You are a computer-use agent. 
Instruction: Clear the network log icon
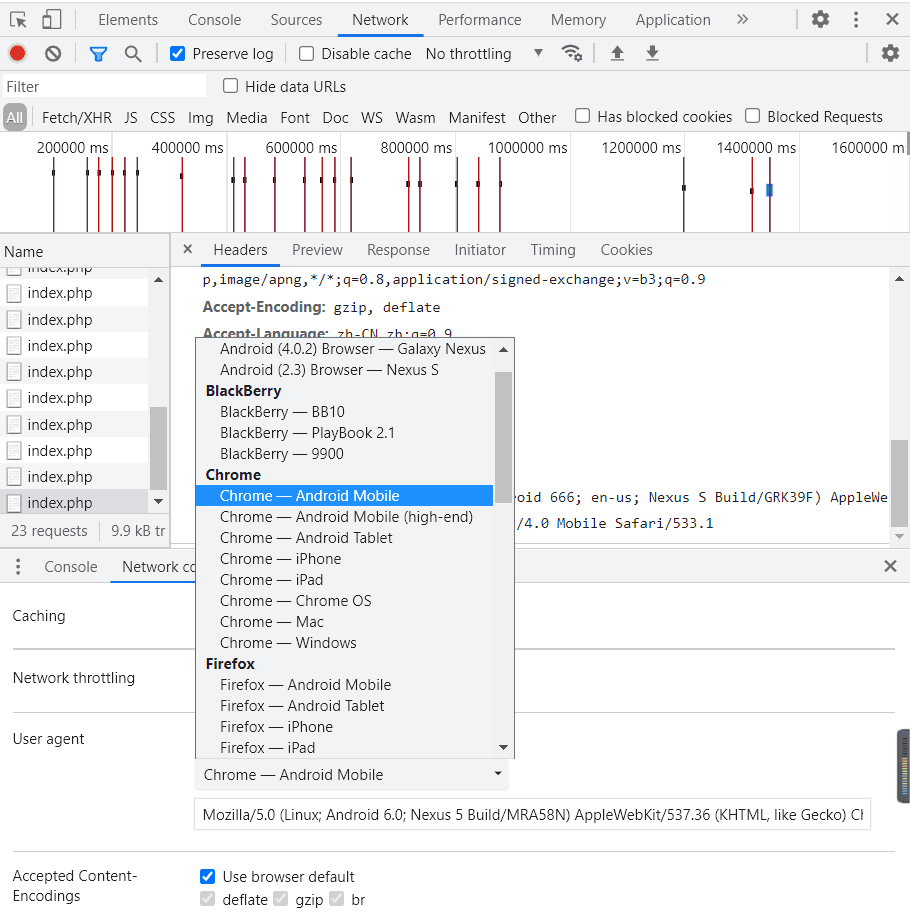pyautogui.click(x=53, y=53)
